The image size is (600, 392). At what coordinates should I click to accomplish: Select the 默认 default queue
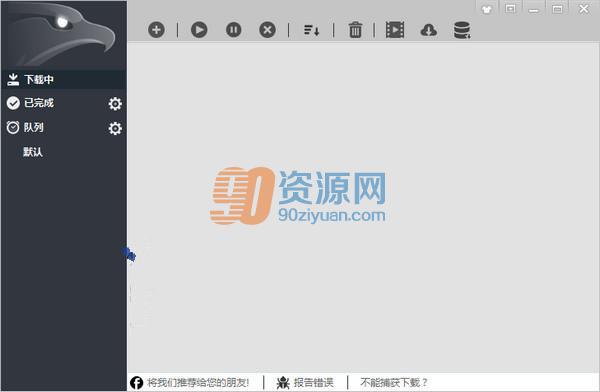tap(33, 152)
